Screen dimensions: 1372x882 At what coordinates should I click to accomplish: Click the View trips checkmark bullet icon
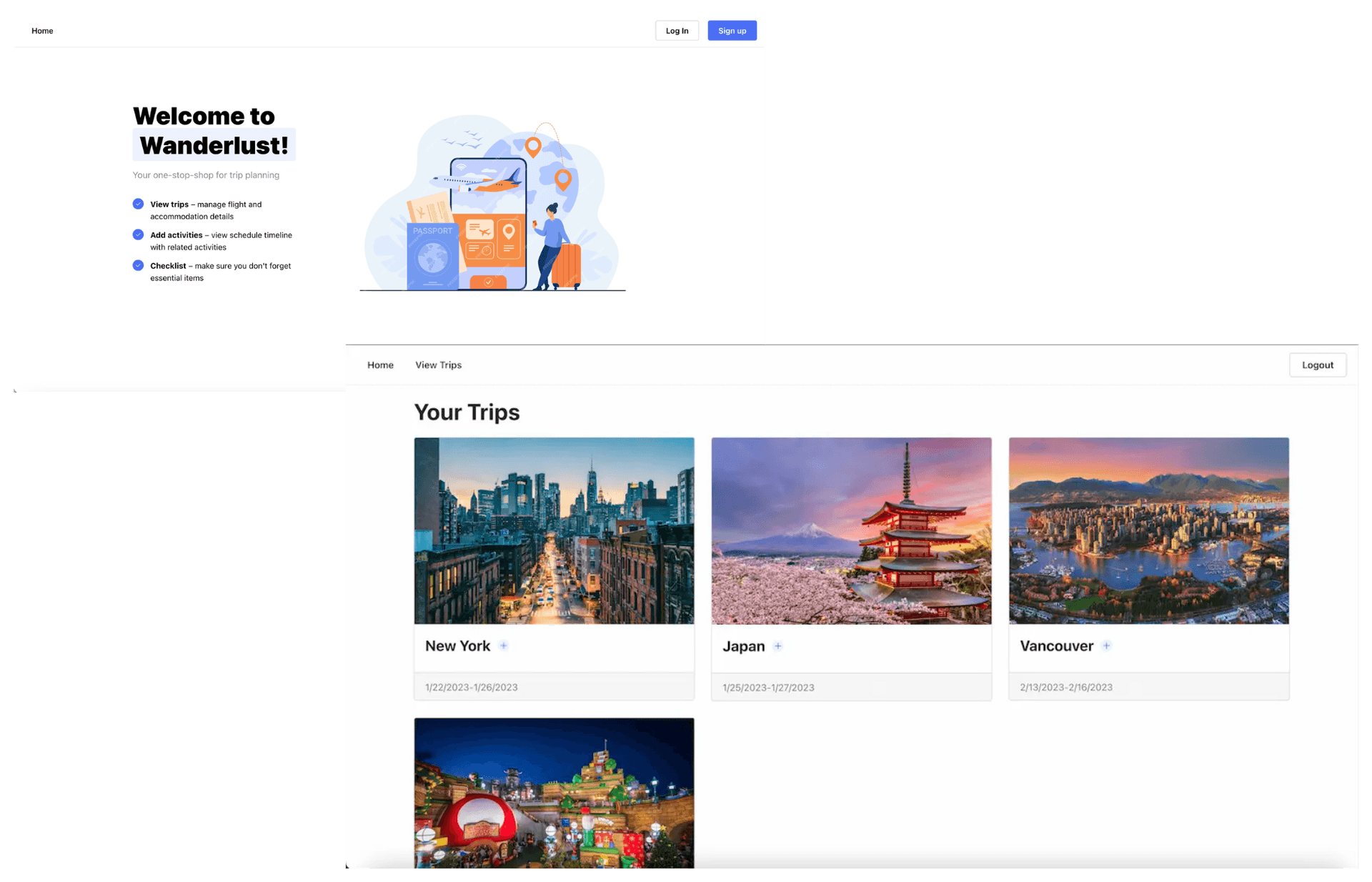click(138, 204)
